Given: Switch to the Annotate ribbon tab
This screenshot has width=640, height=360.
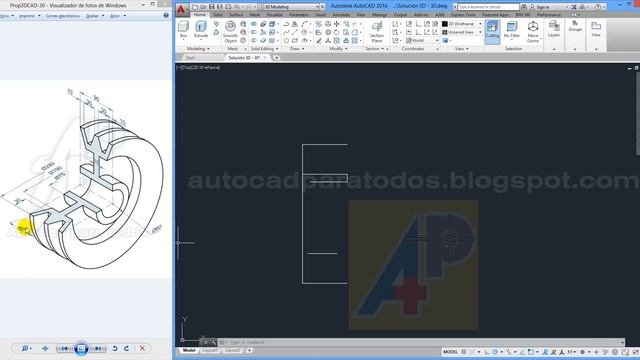Looking at the screenshot, I should pos(341,15).
